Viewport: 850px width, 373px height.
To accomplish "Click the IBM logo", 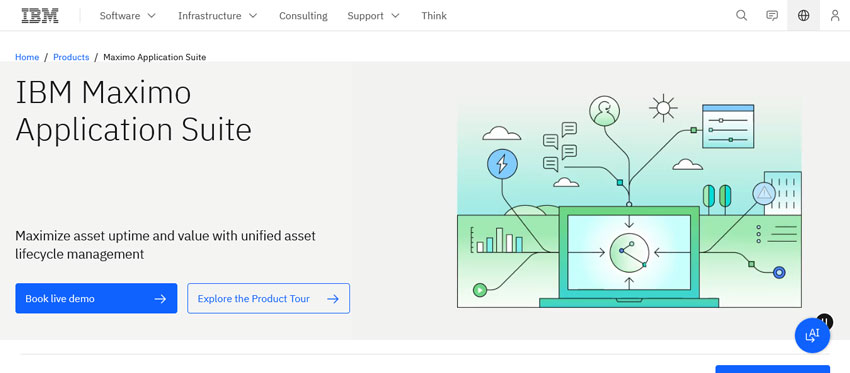I will tap(40, 16).
